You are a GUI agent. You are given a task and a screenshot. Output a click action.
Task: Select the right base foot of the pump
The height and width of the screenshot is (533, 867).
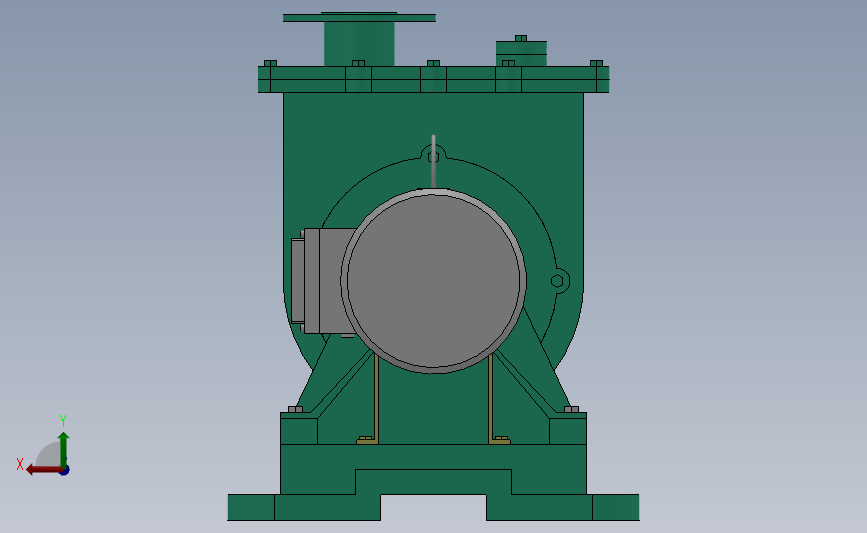tap(563, 508)
